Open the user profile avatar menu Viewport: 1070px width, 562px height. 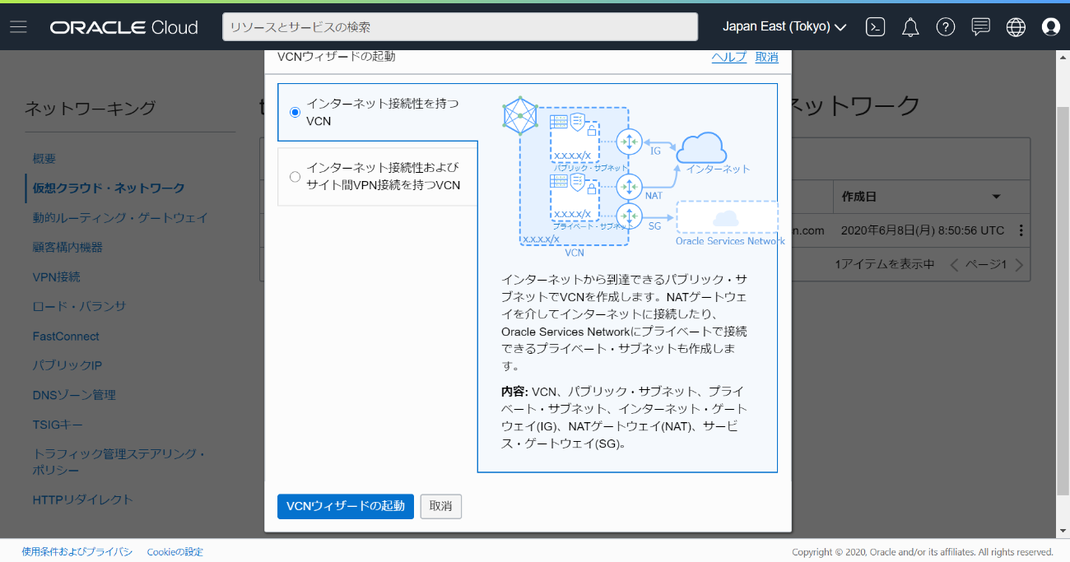click(x=1051, y=27)
